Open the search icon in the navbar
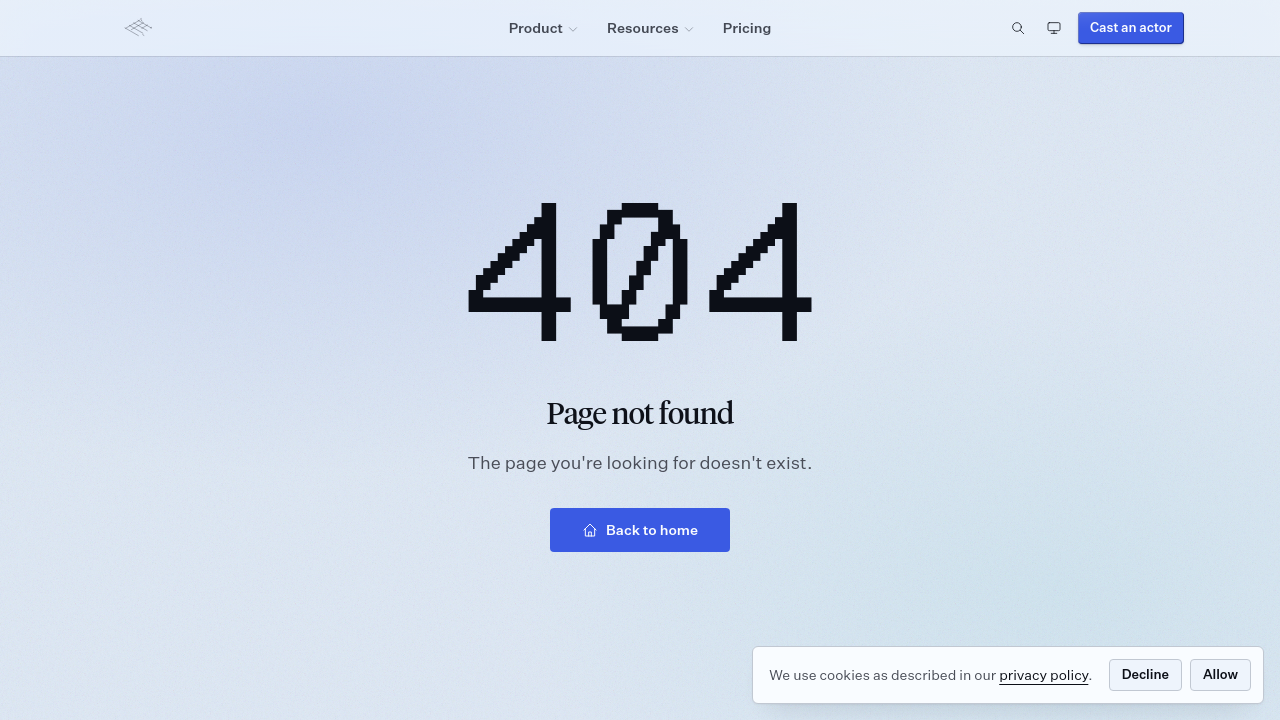 tap(1018, 28)
